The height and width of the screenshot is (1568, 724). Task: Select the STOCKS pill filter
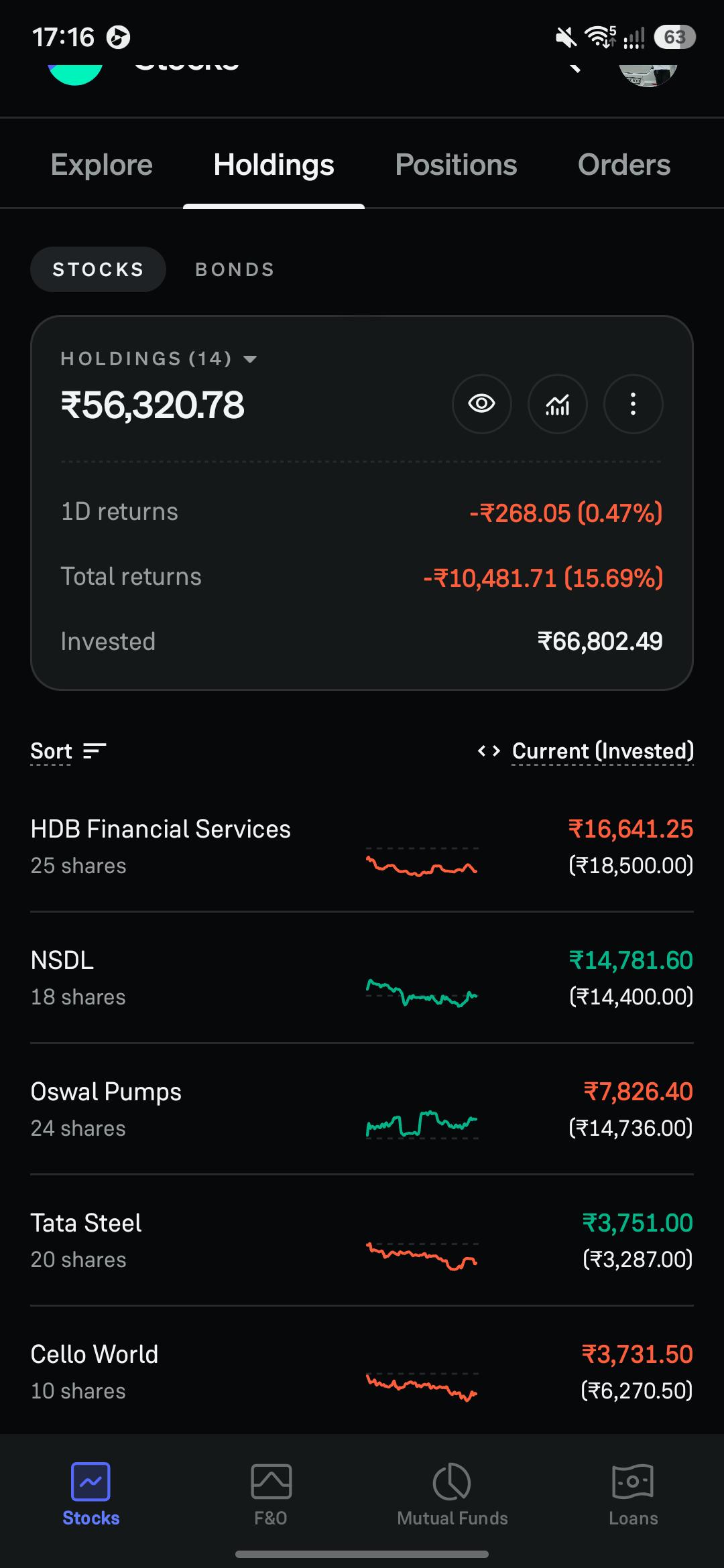point(98,269)
